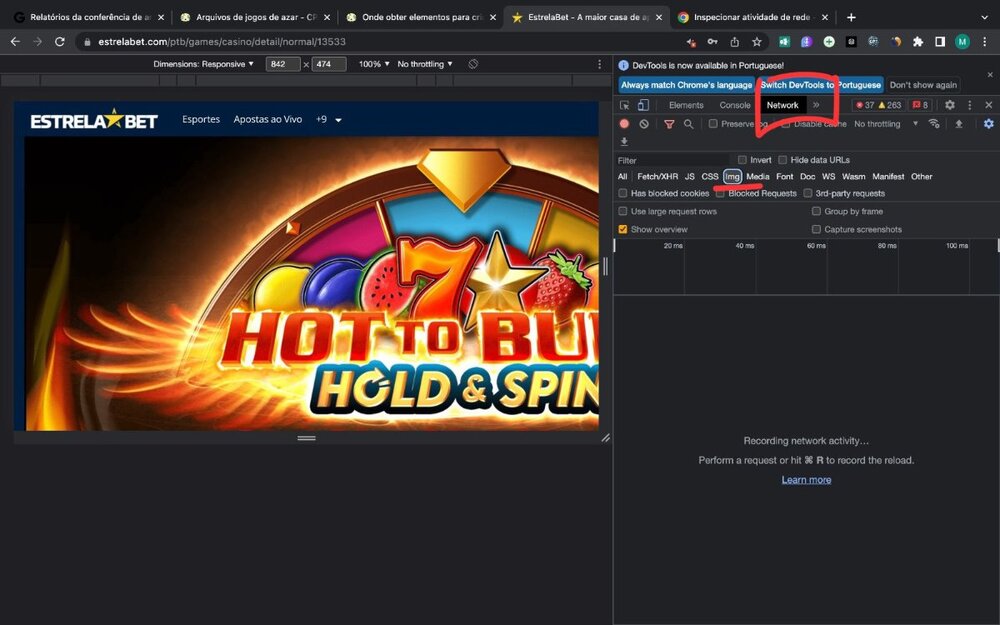The image size is (1000, 625).
Task: Filter requests by Fetch/XHR
Action: click(x=658, y=177)
